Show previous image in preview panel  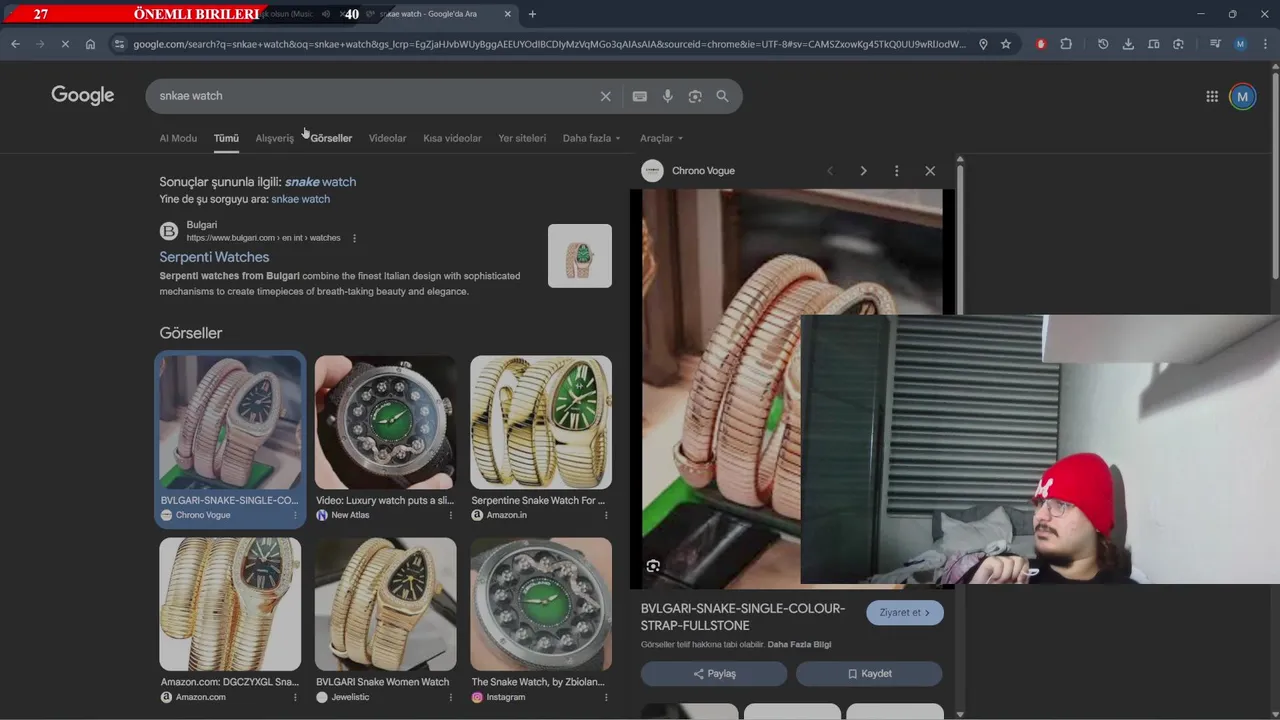pos(830,171)
